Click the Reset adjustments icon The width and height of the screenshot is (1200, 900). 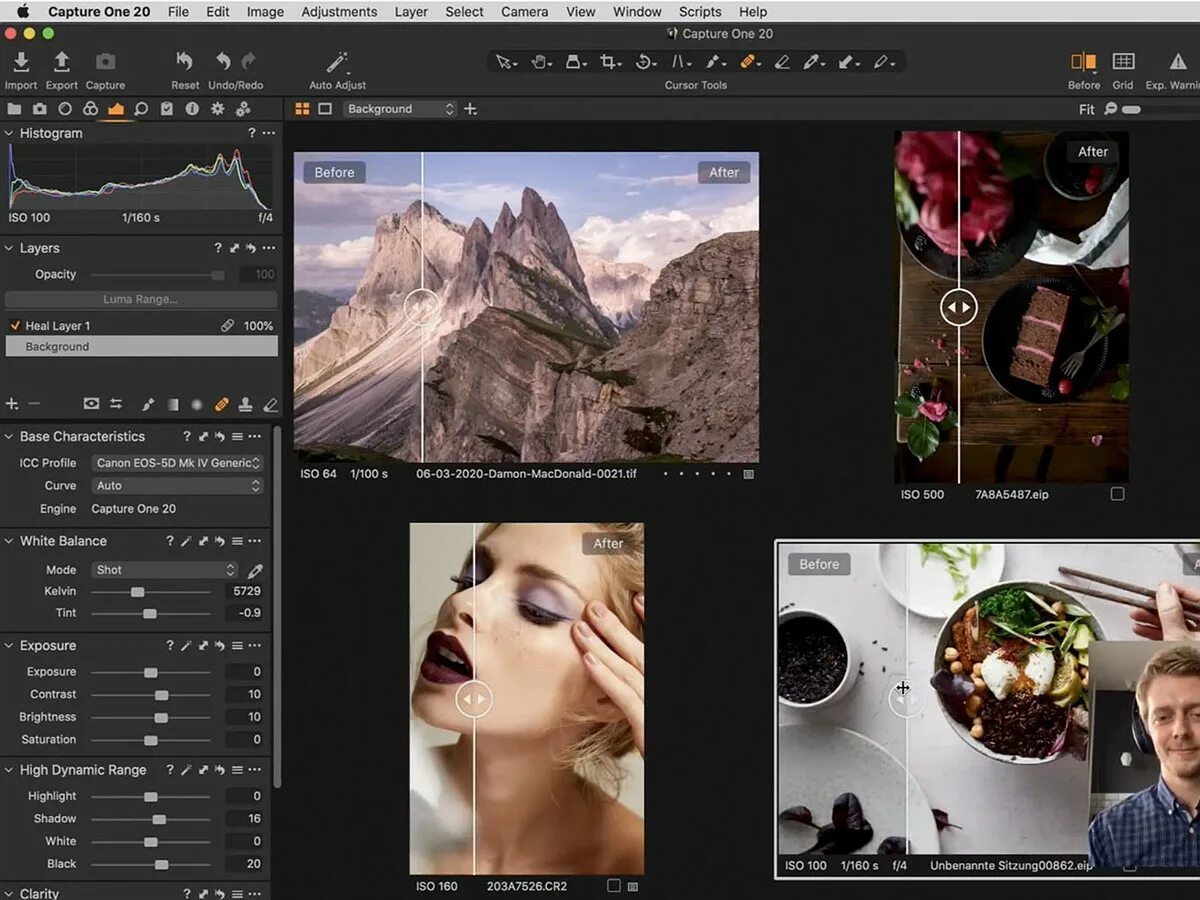click(184, 62)
